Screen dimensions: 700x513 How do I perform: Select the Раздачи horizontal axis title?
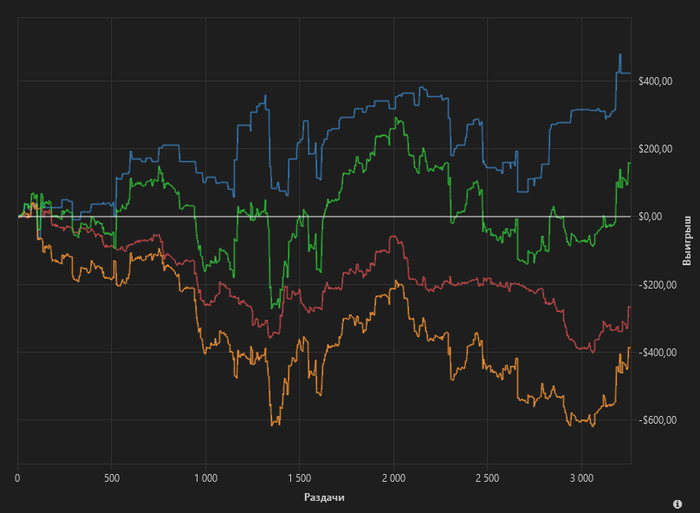coord(324,497)
